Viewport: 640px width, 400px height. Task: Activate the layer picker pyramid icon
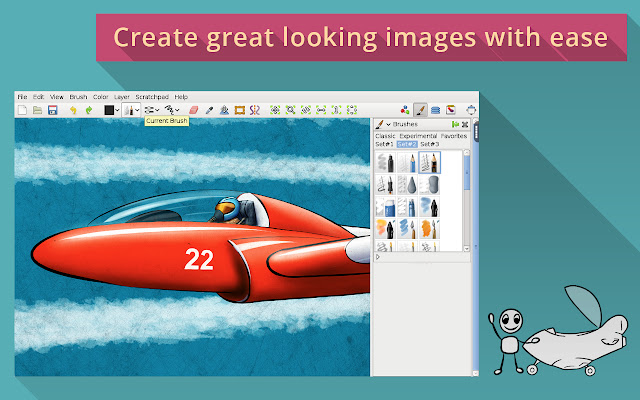(x=224, y=110)
